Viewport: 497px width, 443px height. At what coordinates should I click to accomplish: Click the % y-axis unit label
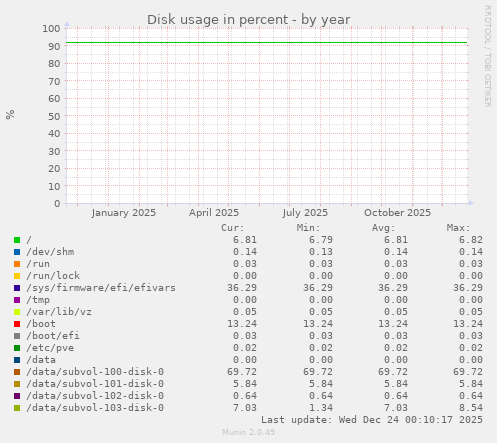pos(10,115)
